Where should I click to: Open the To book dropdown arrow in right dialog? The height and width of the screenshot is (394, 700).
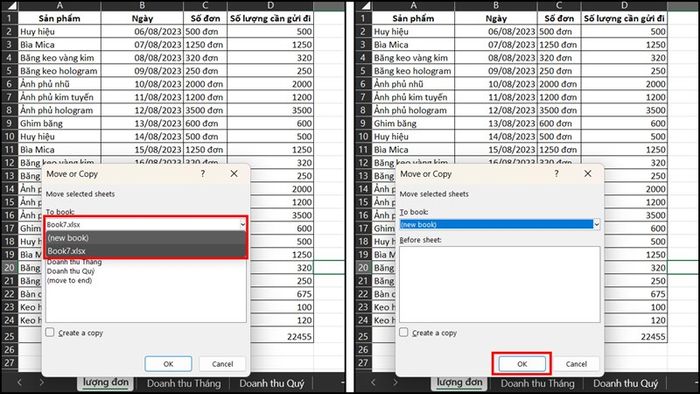[596, 224]
